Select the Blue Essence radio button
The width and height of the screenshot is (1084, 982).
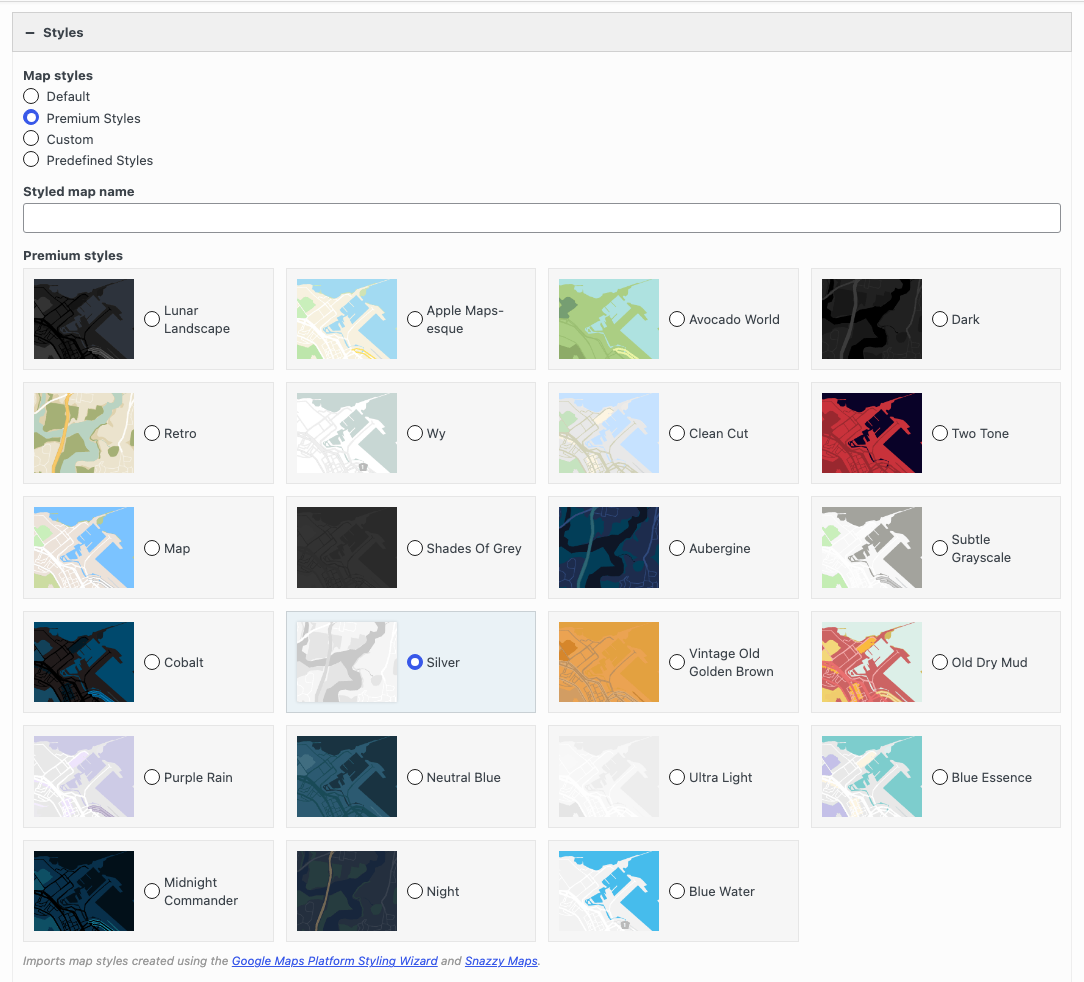click(x=940, y=777)
